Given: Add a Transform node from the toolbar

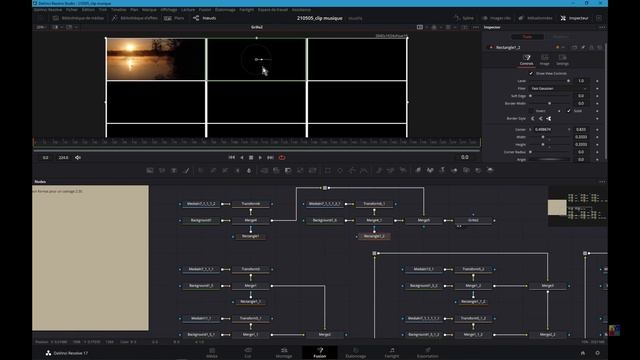Looking at the screenshot, I should 312,170.
